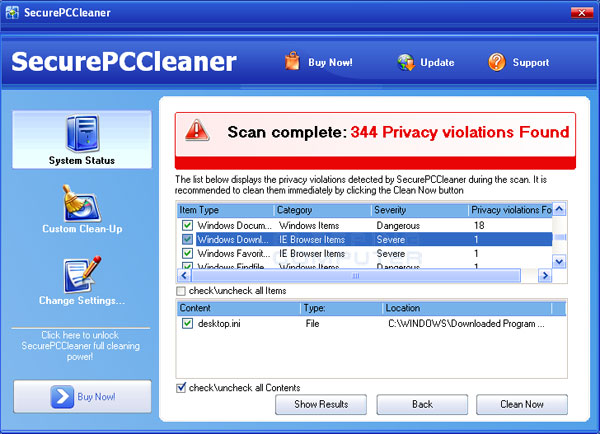Uncheck the desktop.ini content checkbox

click(187, 323)
